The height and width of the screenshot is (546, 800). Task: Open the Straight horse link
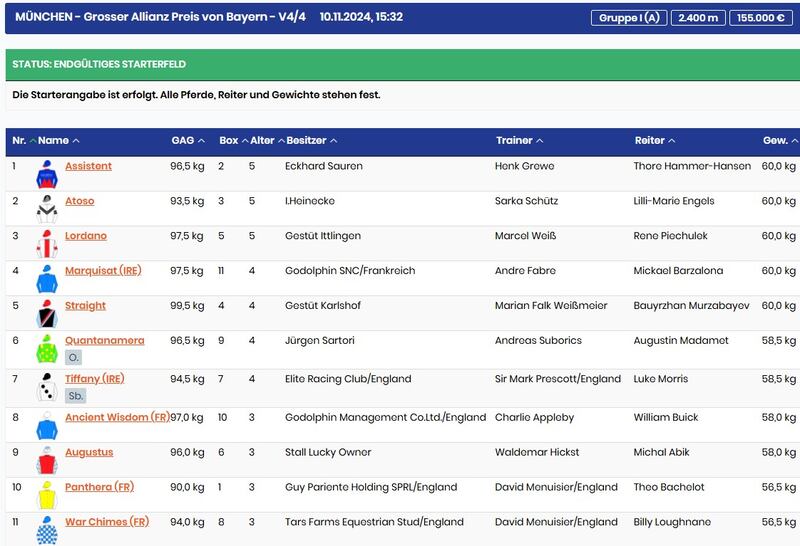tap(85, 306)
